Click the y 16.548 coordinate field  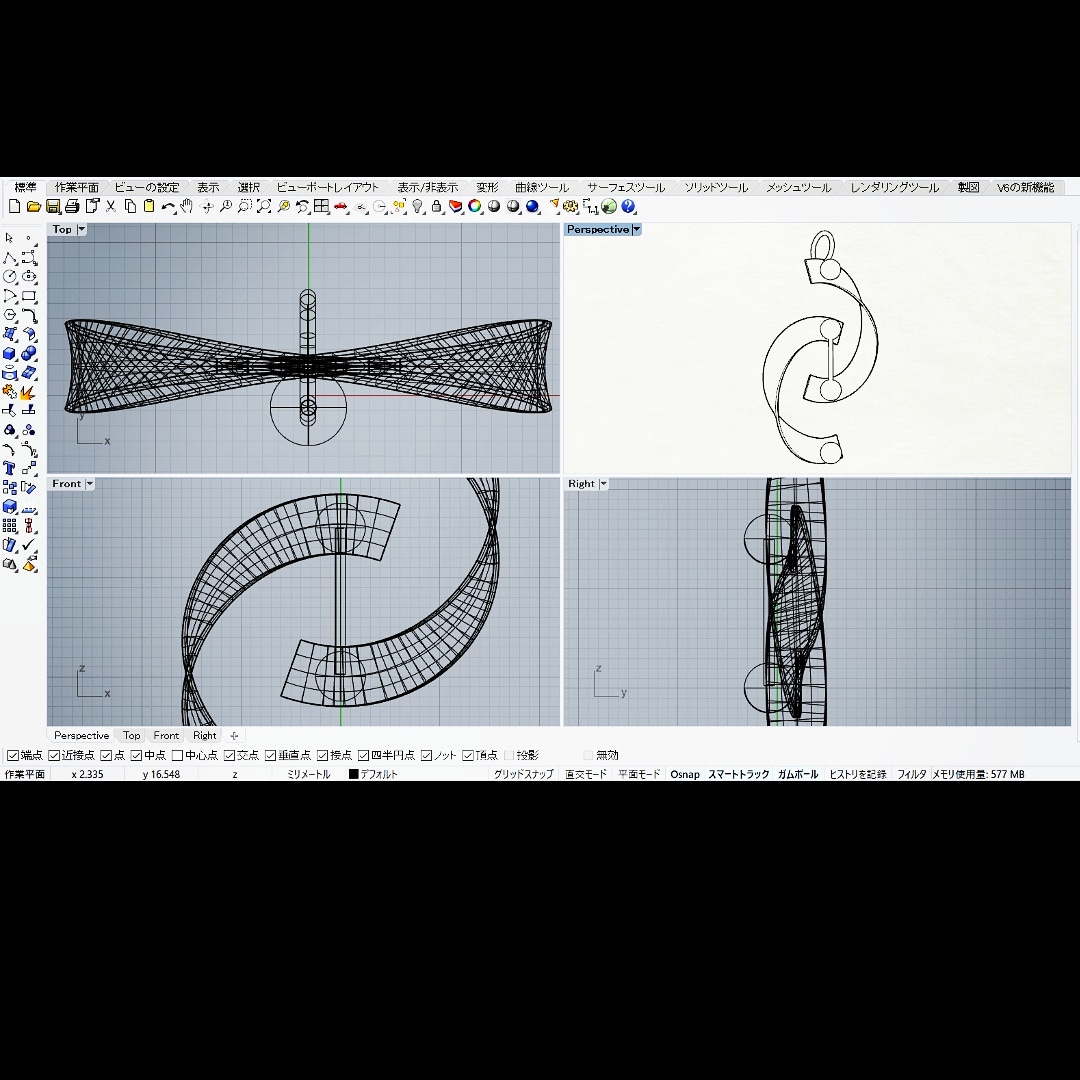(x=161, y=774)
